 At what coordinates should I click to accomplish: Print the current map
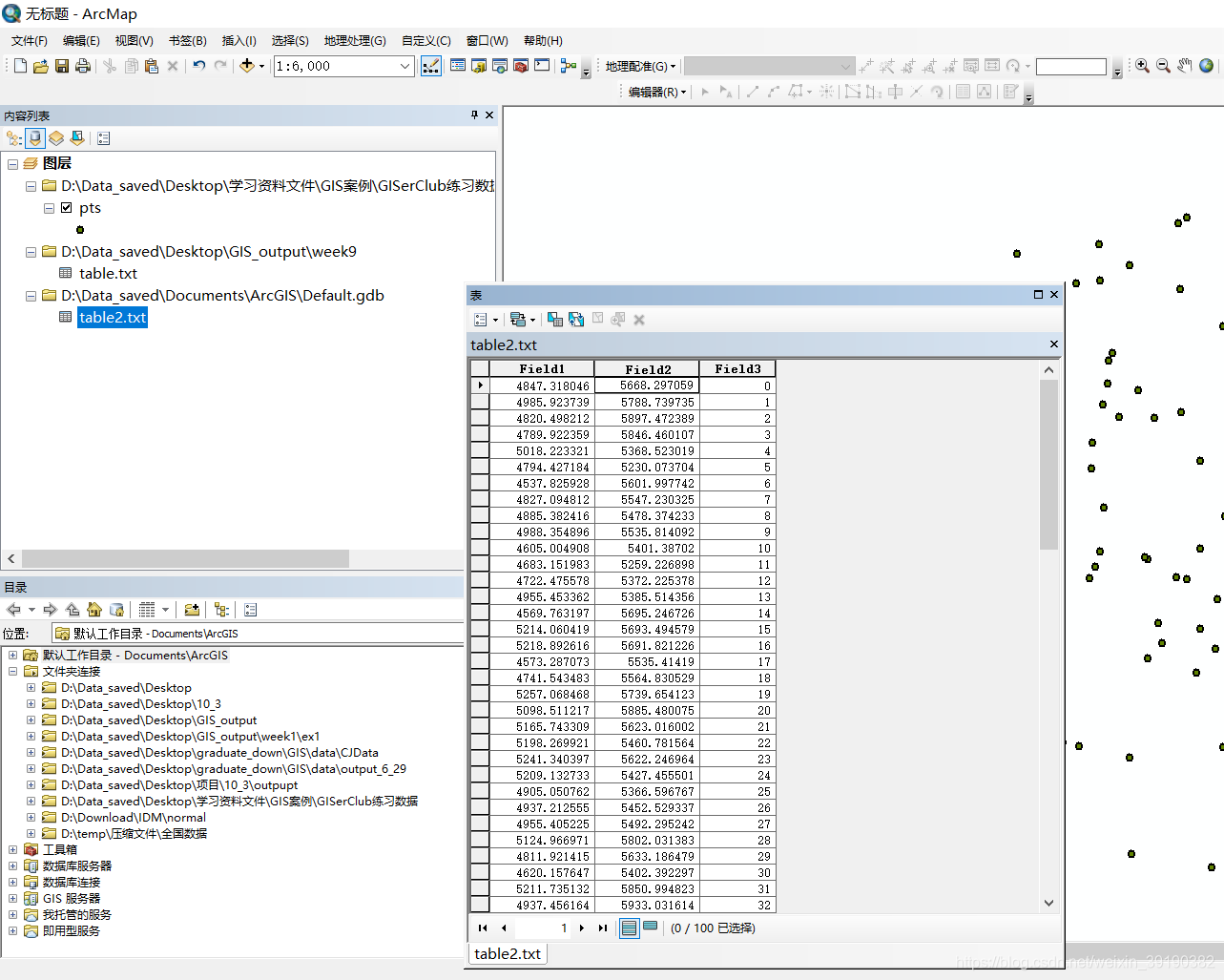coord(83,66)
